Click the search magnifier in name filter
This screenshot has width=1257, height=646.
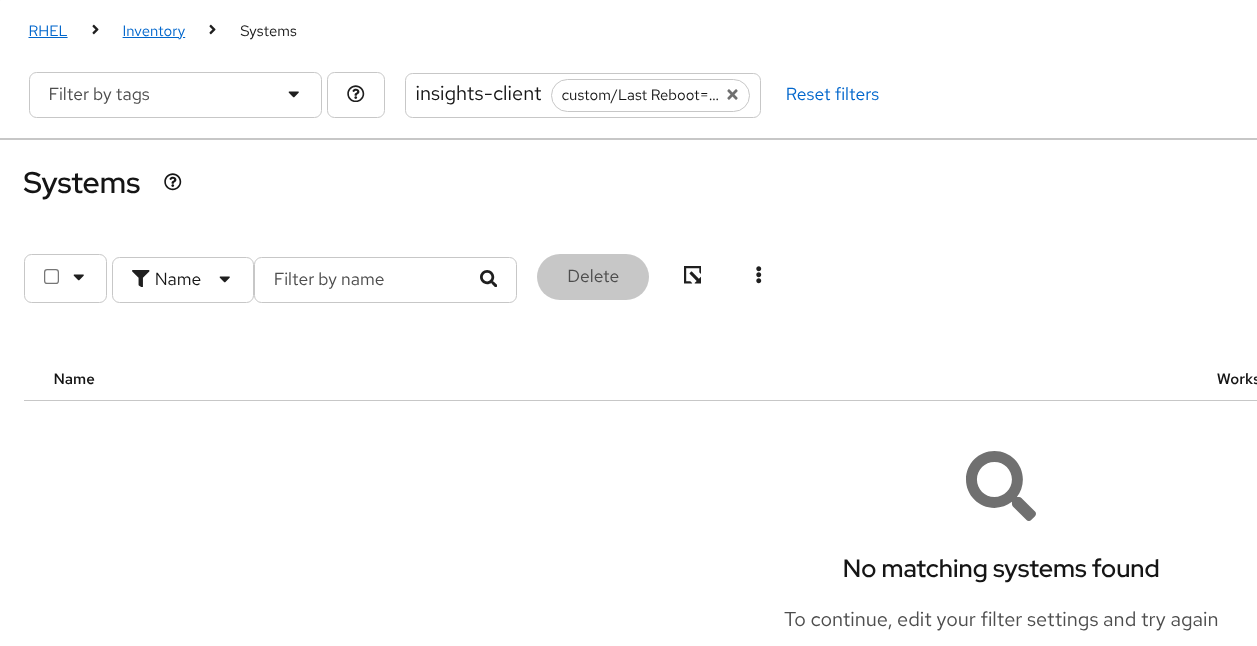pyautogui.click(x=488, y=279)
